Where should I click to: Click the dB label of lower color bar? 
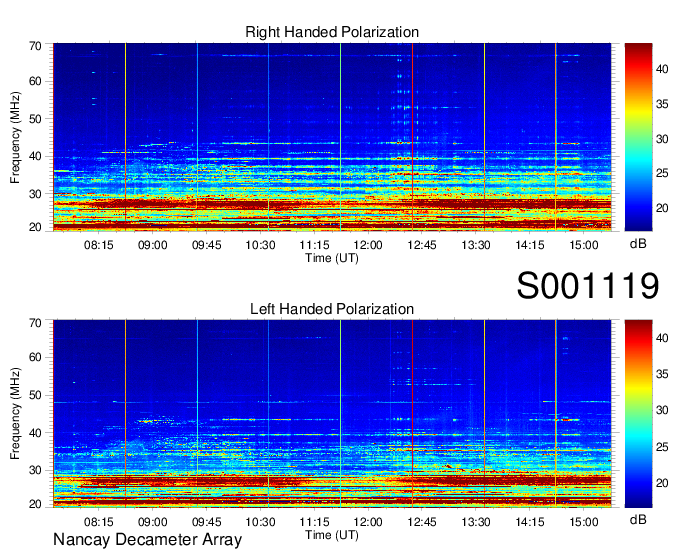(x=638, y=520)
